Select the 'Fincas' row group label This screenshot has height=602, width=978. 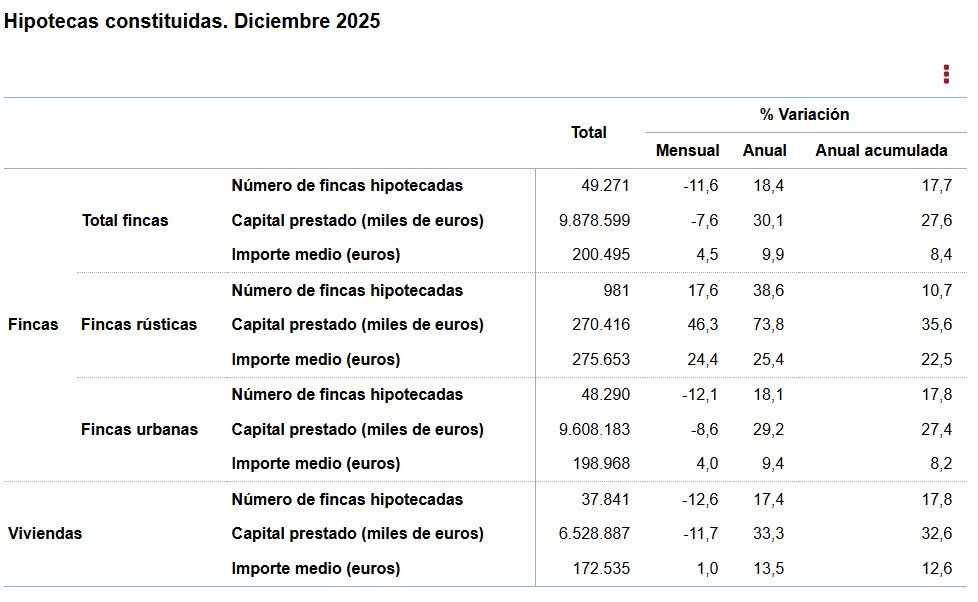click(x=33, y=324)
